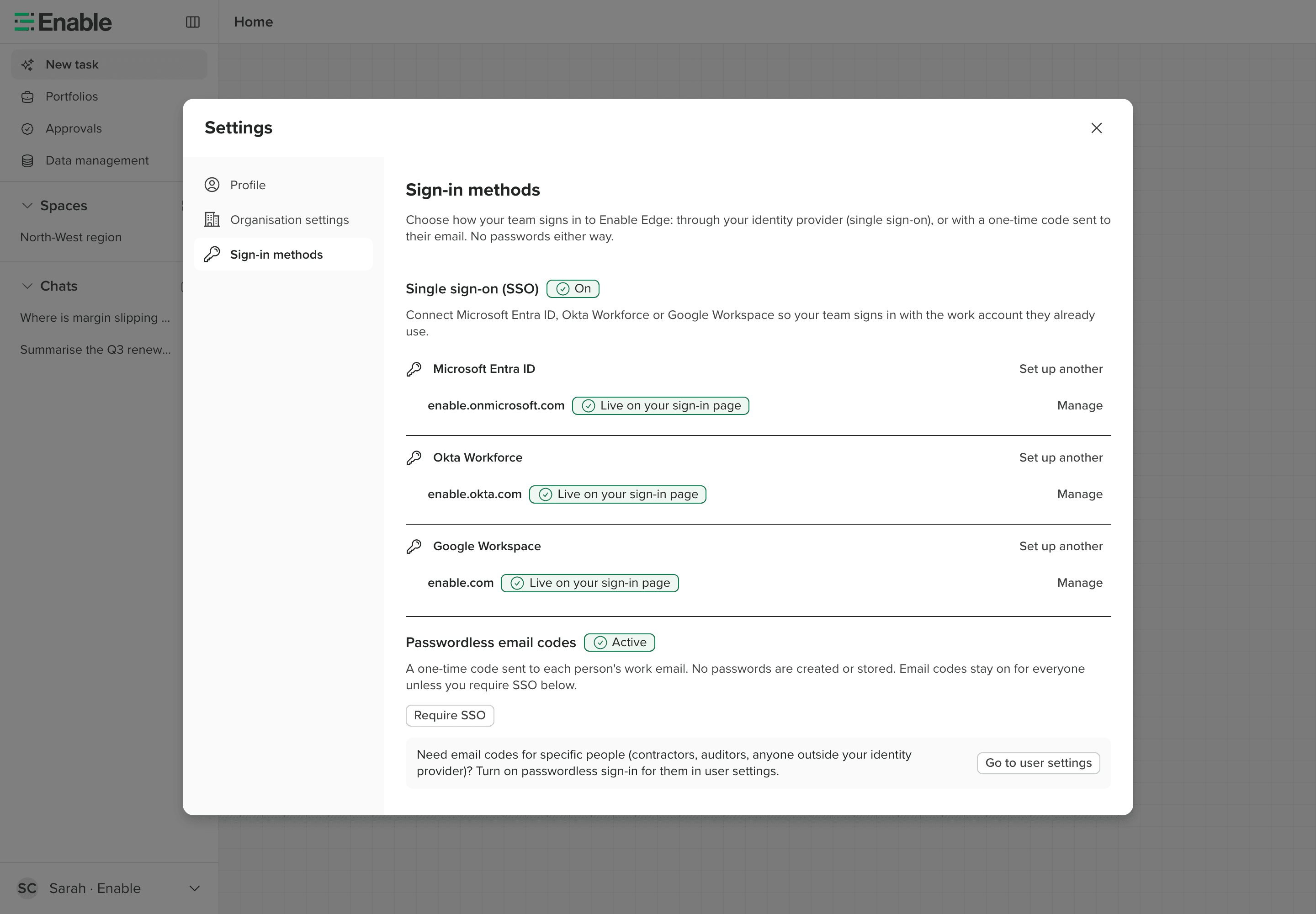The image size is (1316, 914).
Task: Click the SC avatar at the bottom
Action: pos(27,888)
